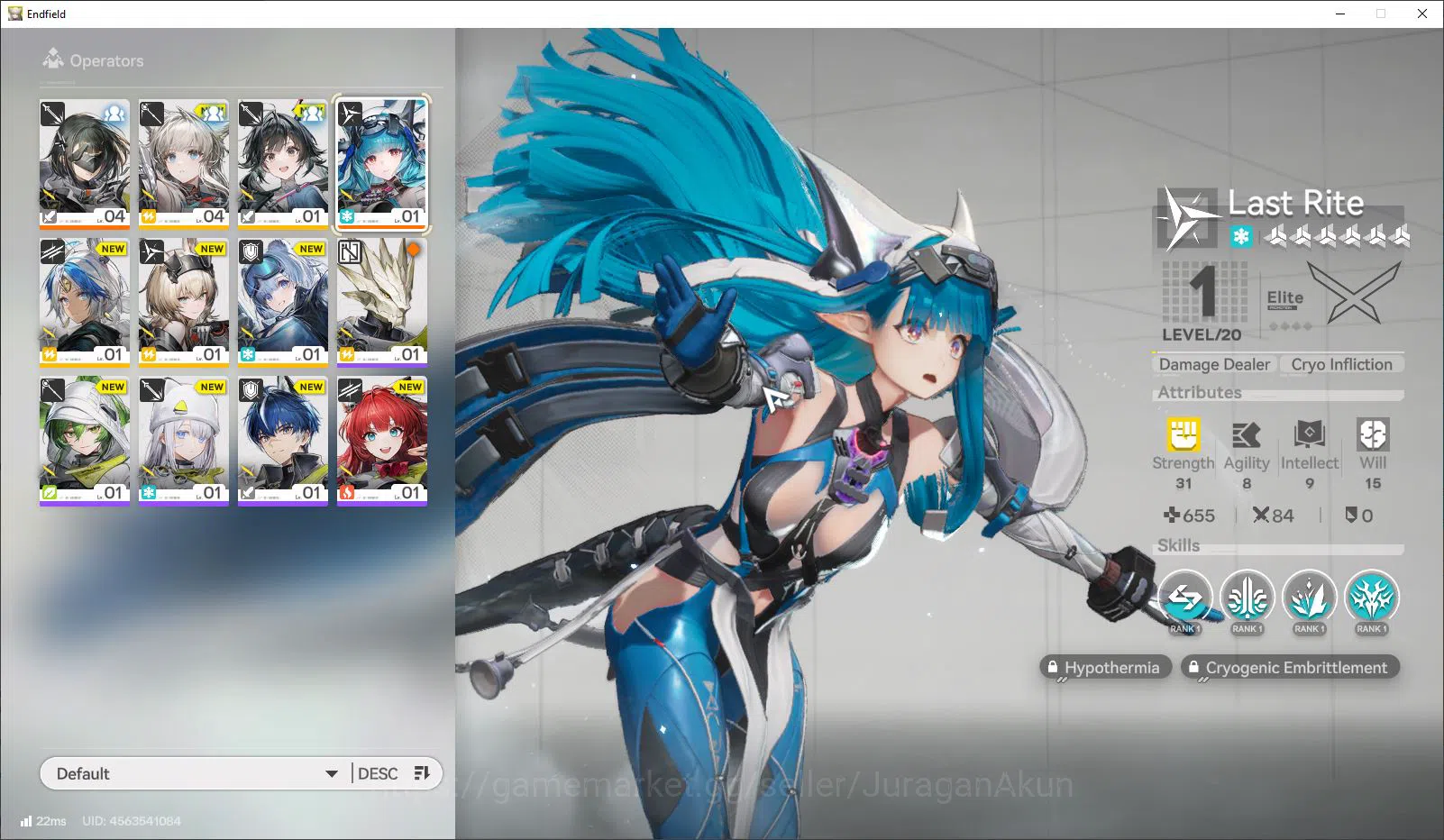The image size is (1444, 840).
Task: View locked Hypothermia talent
Action: [x=1105, y=667]
